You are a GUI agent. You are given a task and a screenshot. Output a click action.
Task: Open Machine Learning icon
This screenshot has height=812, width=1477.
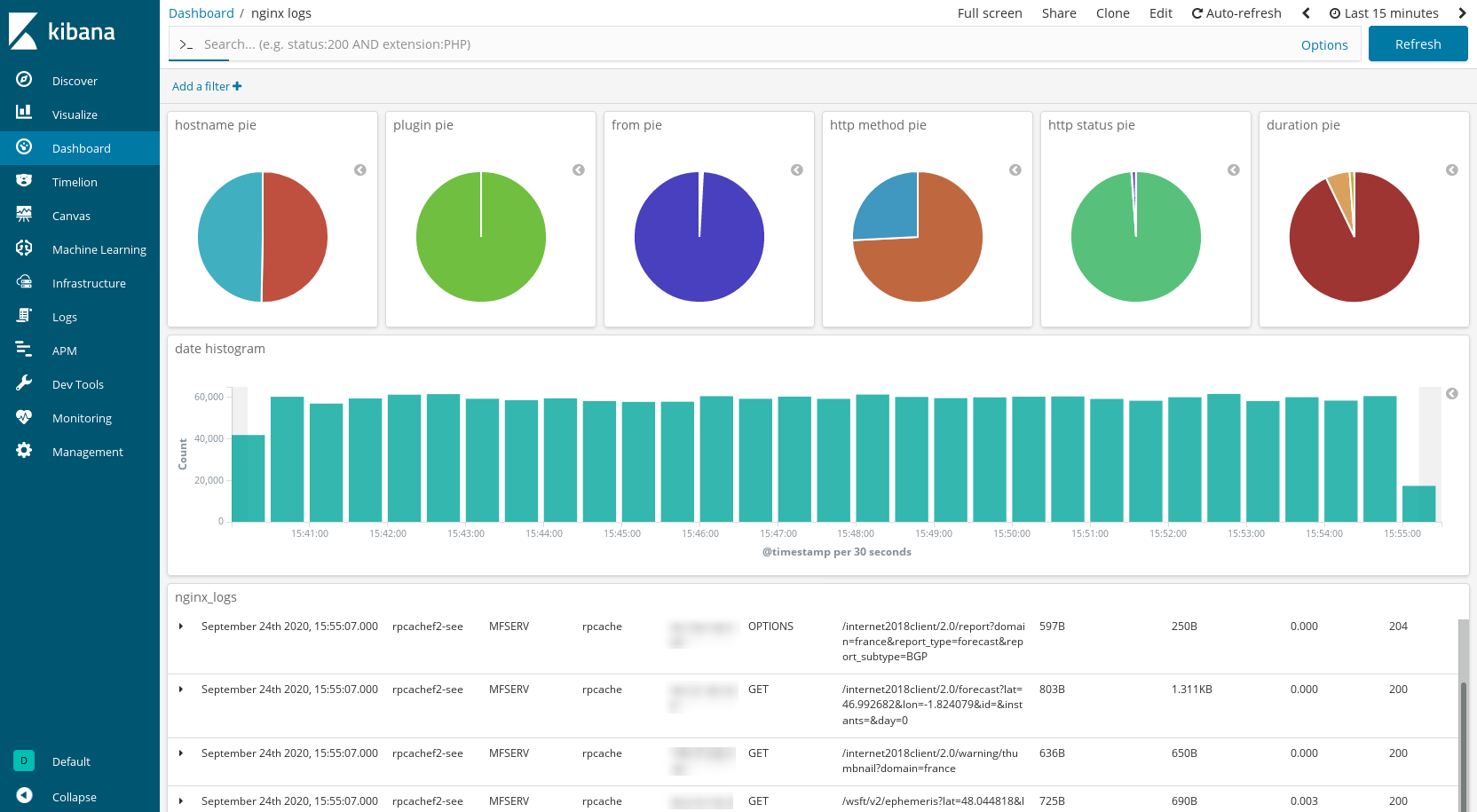24,248
